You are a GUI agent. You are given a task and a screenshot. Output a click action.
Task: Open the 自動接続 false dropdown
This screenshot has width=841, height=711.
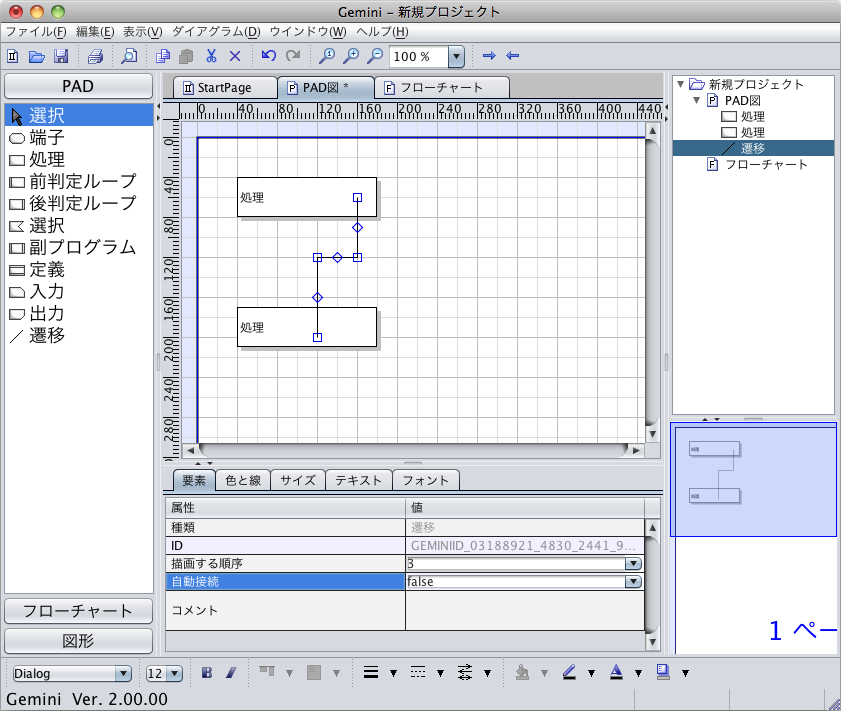[x=633, y=582]
